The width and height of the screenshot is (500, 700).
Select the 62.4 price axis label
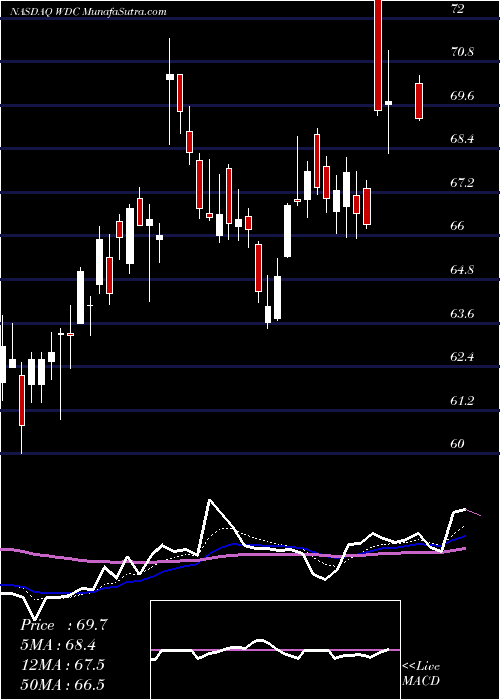(x=462, y=357)
